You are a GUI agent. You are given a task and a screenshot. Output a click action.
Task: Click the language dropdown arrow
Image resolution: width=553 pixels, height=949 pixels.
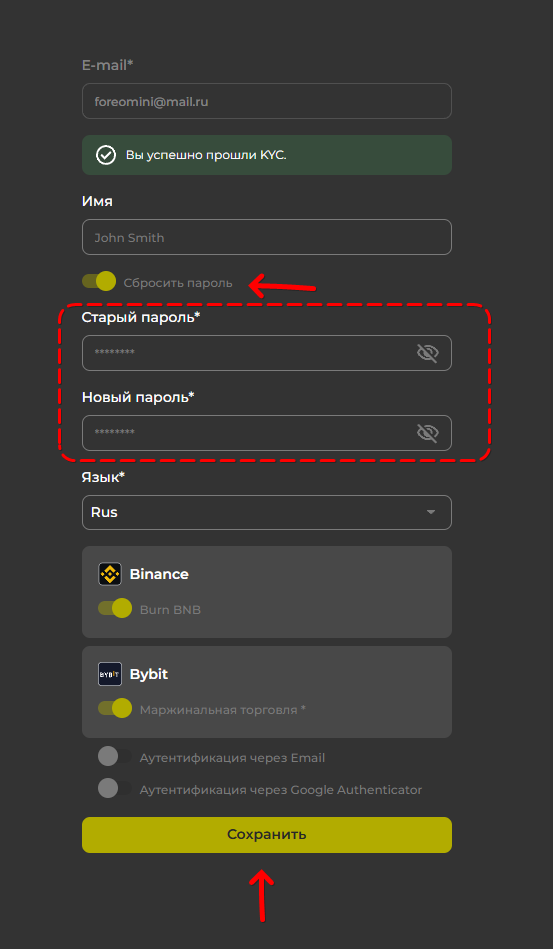click(x=431, y=512)
